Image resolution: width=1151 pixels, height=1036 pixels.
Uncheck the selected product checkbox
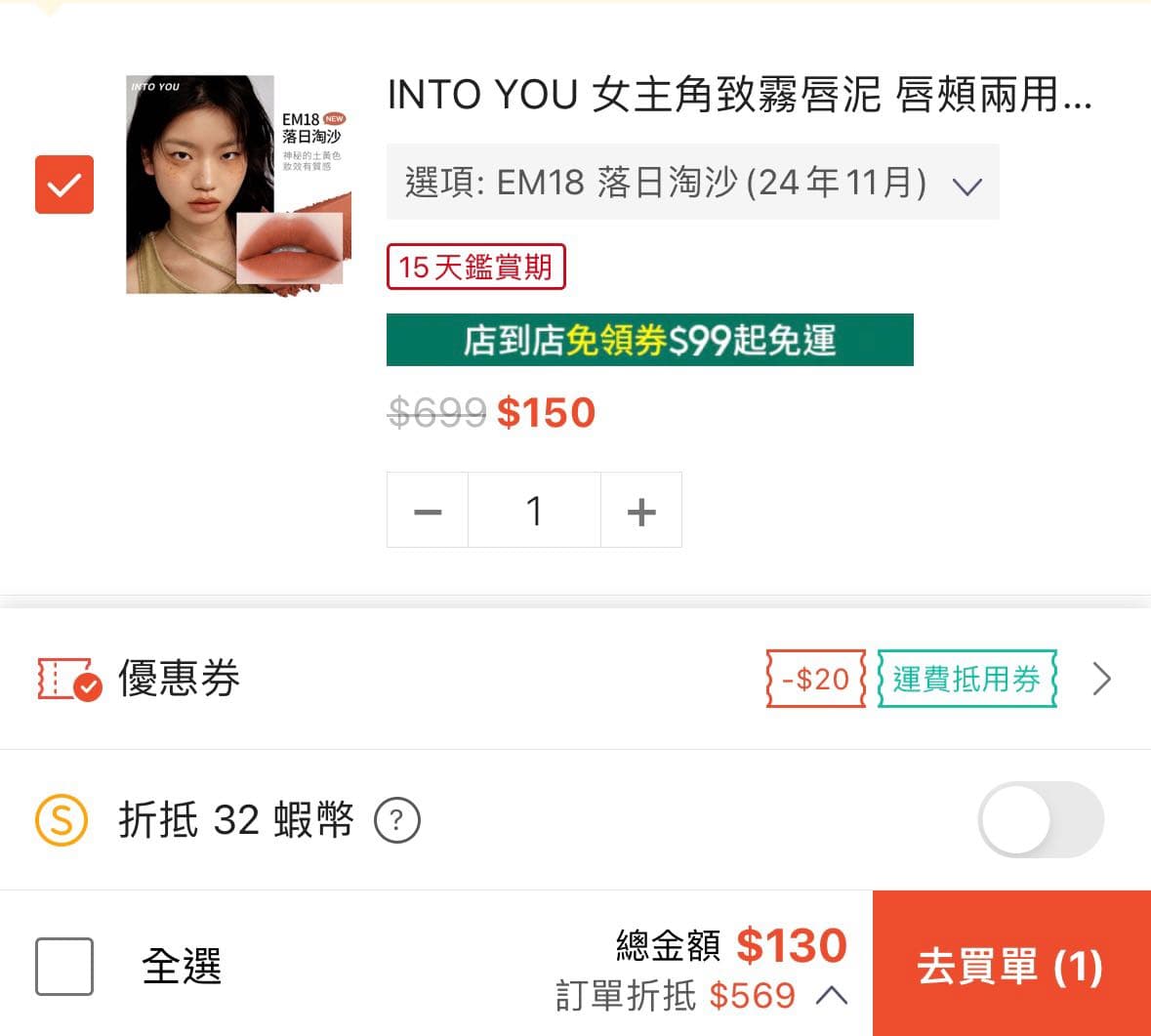coord(63,184)
